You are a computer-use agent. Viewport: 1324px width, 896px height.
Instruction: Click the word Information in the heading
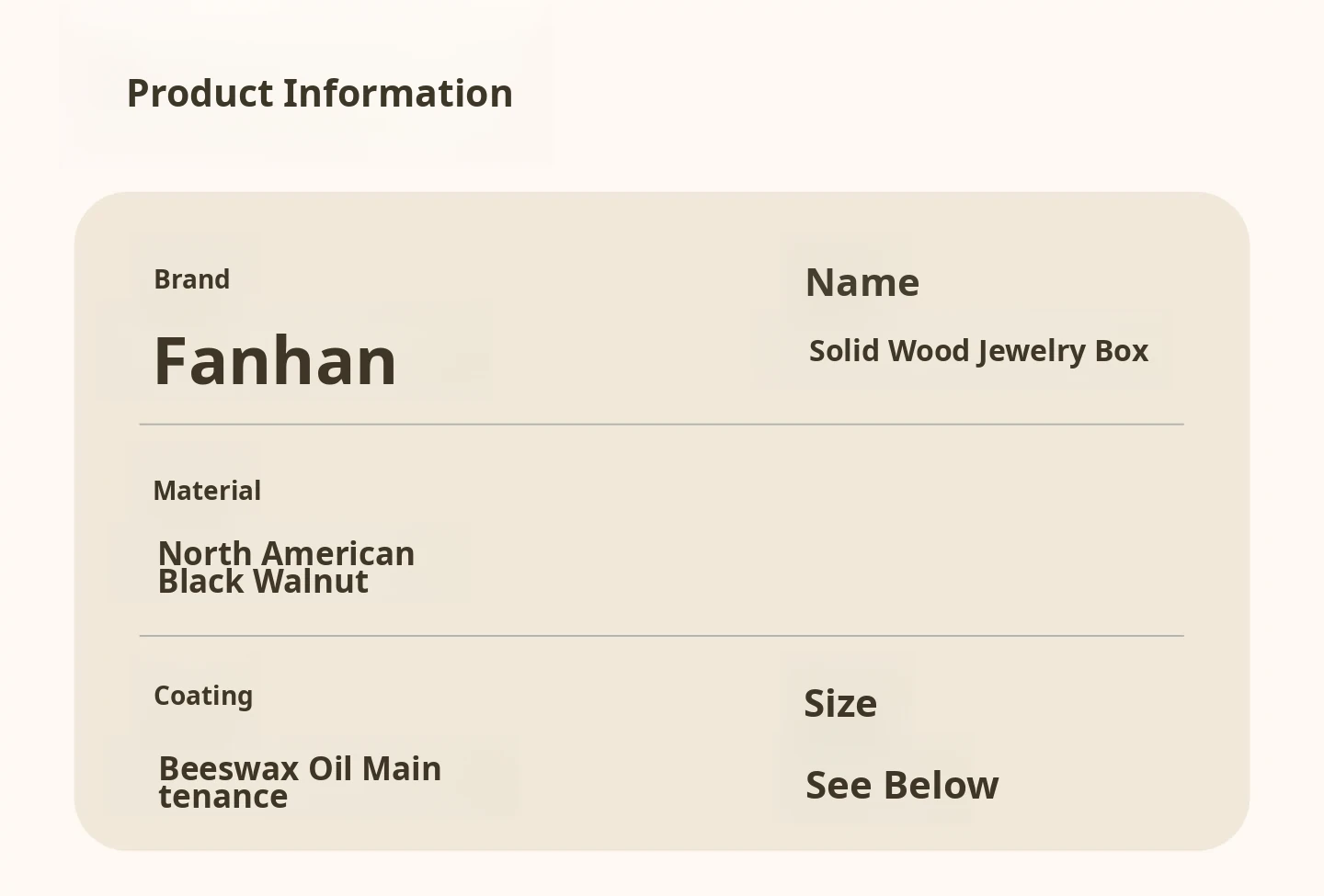[x=397, y=94]
